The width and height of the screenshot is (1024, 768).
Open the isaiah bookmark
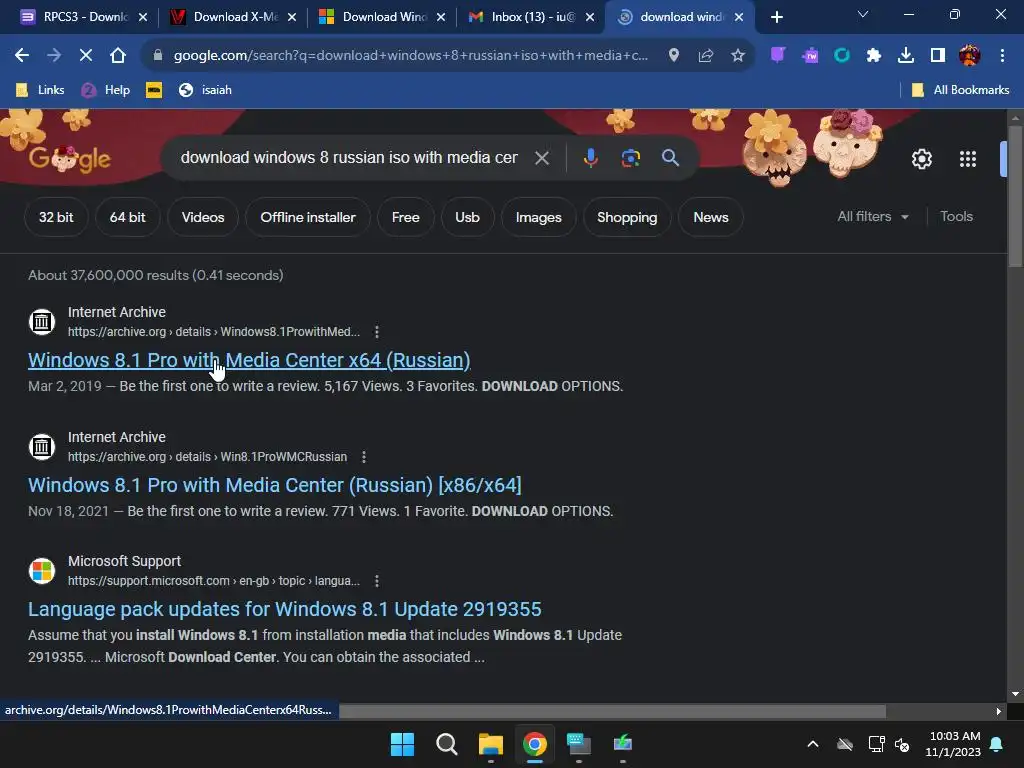(205, 90)
